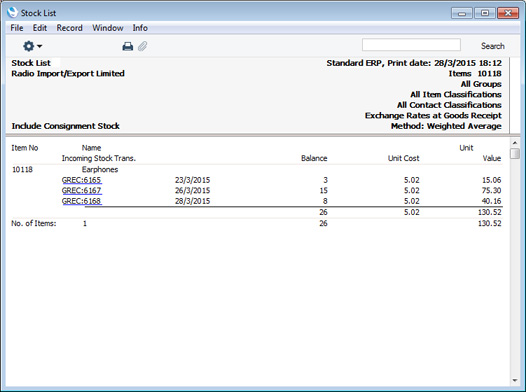Click the Stock List app icon in title bar
The height and width of the screenshot is (392, 526).
12,13
